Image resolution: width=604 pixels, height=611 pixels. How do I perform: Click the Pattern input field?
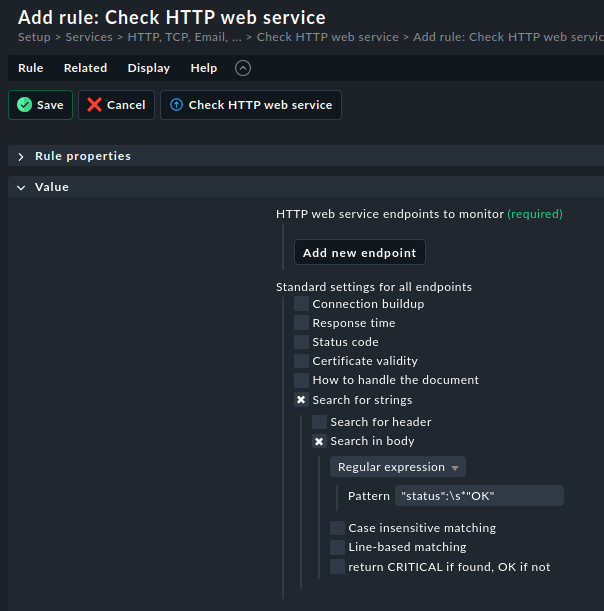(x=479, y=496)
